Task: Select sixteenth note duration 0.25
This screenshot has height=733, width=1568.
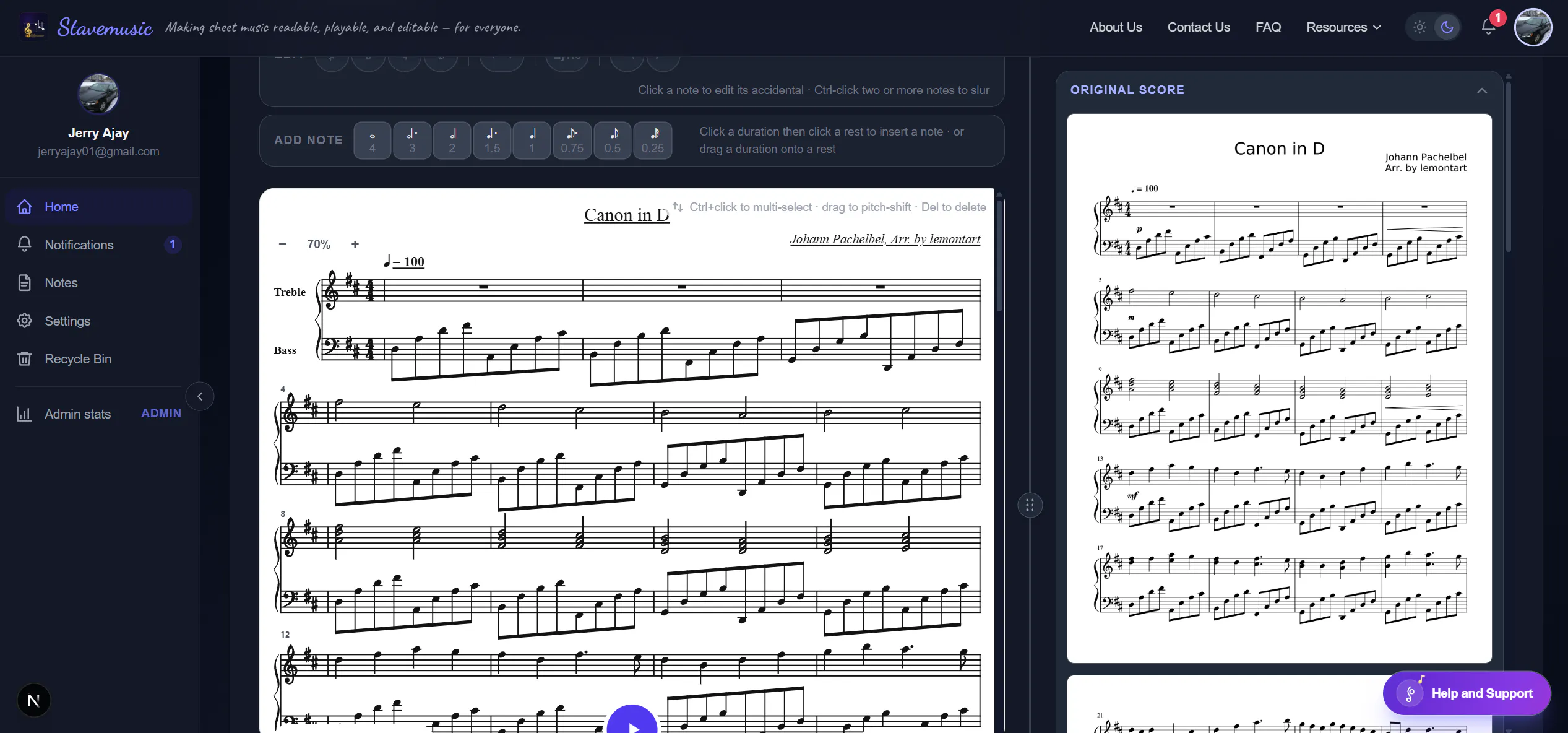Action: (x=653, y=141)
